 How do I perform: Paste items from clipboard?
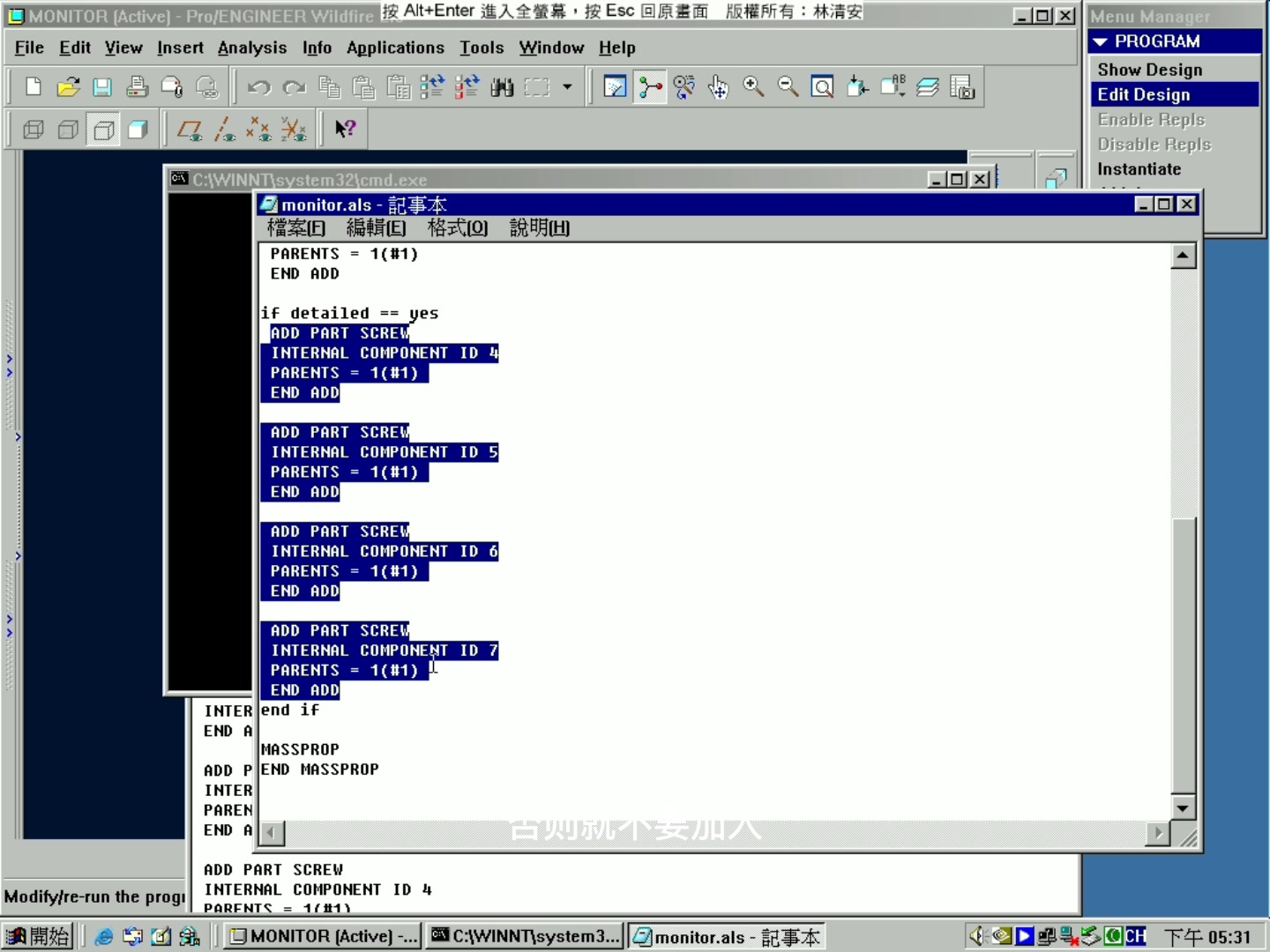pyautogui.click(x=363, y=86)
